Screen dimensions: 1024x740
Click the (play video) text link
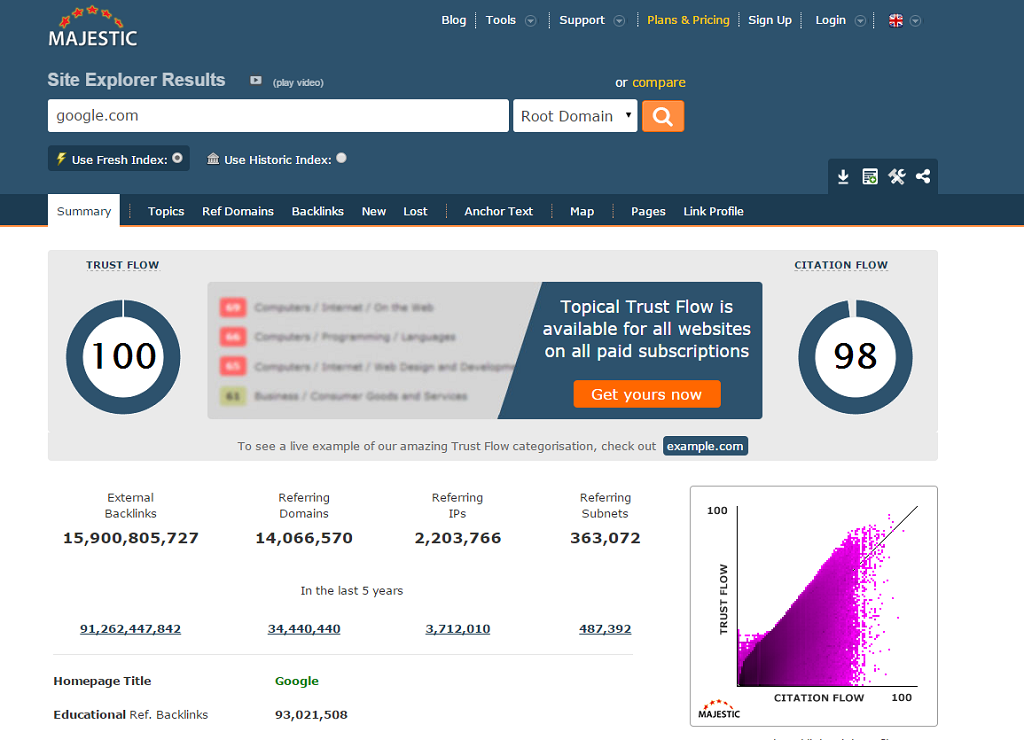click(x=298, y=82)
